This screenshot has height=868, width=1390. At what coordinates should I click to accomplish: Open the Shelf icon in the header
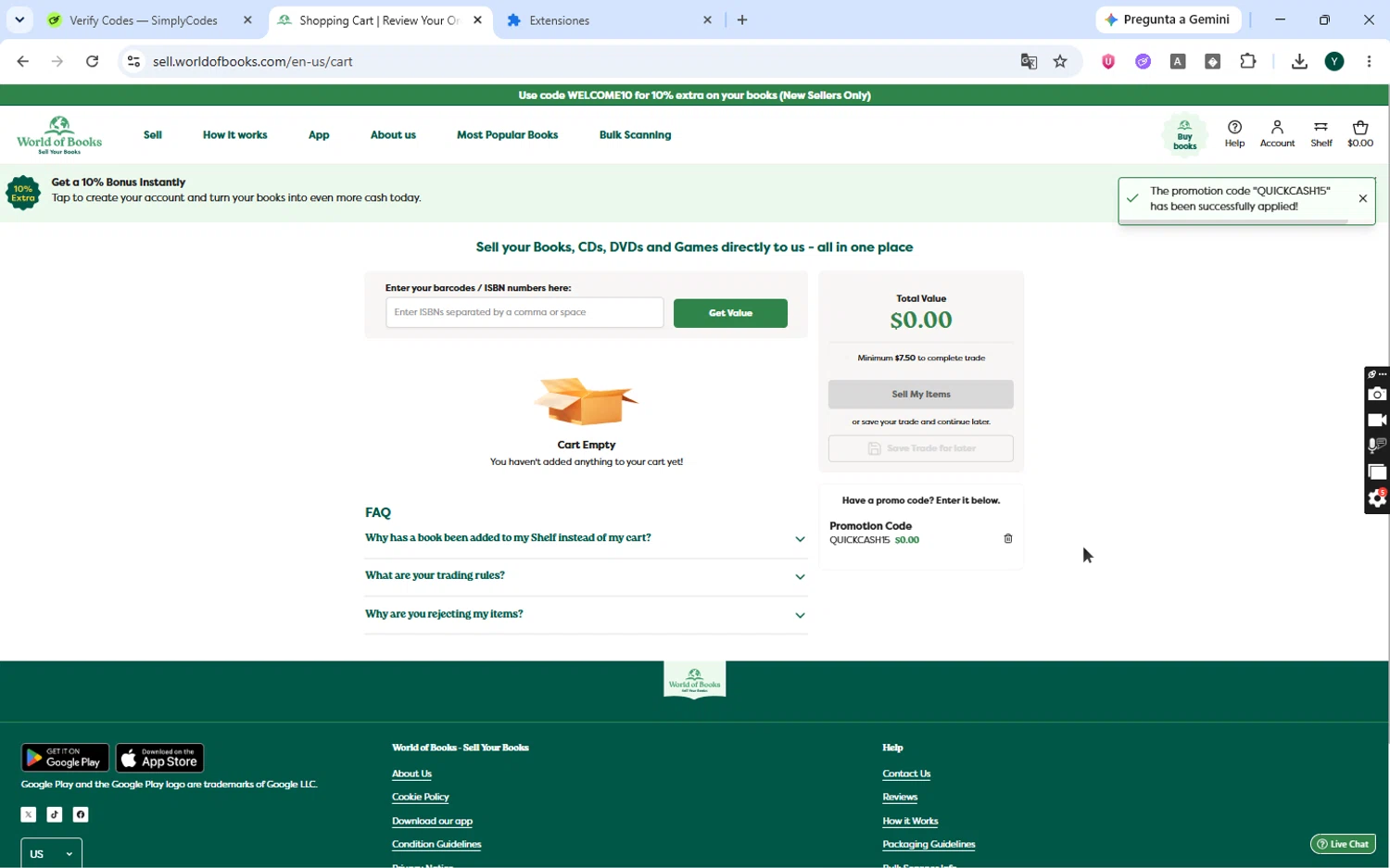[1320, 134]
